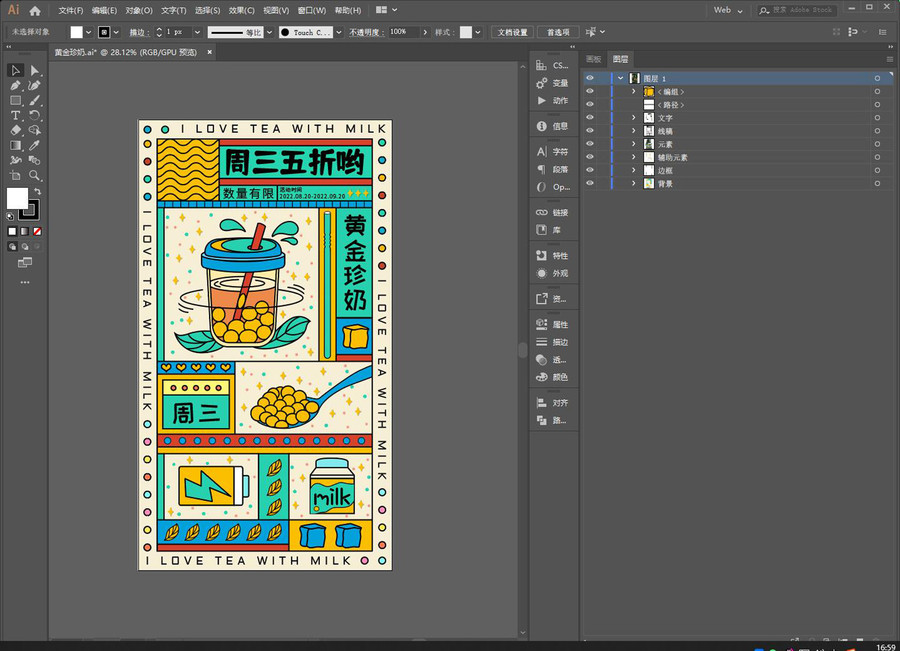This screenshot has height=651, width=900.
Task: Select the Eyedropper tool
Action: point(34,145)
